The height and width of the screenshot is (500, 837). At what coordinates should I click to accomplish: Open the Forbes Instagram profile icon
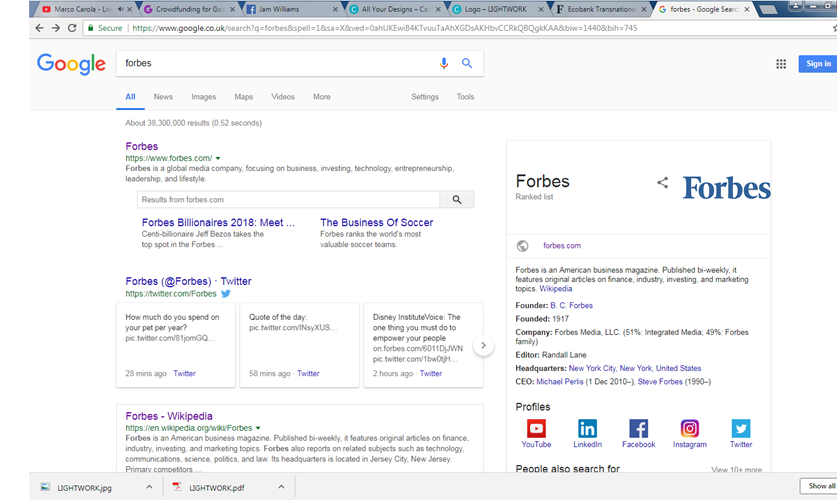click(690, 428)
